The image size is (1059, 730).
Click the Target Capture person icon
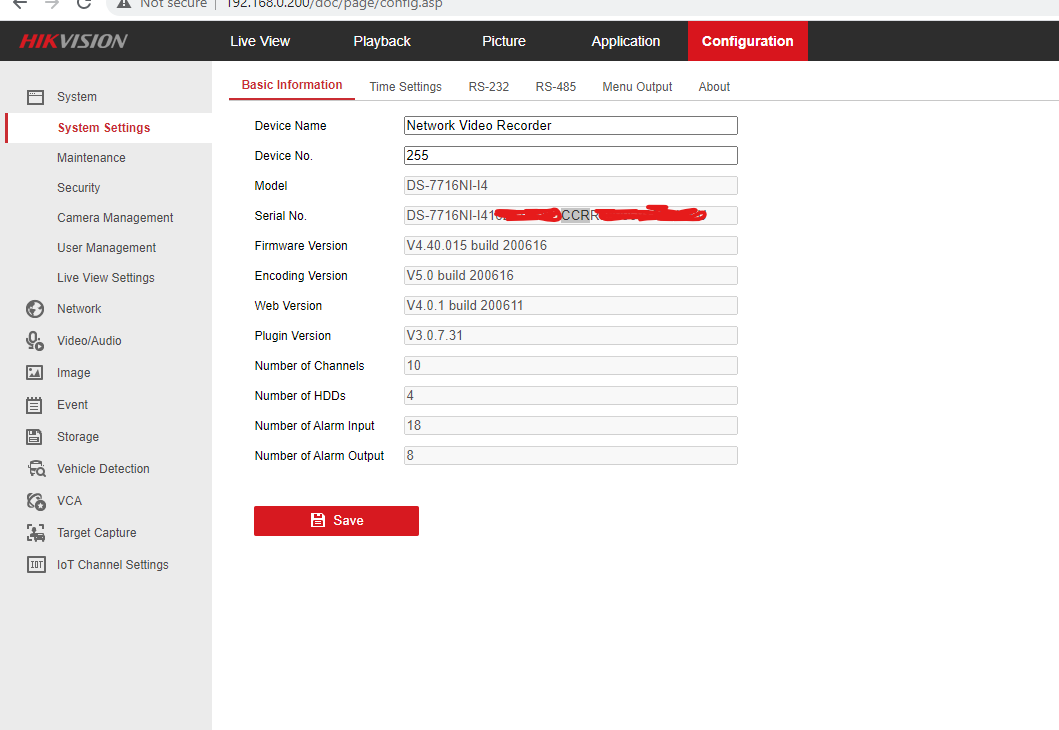pos(36,533)
